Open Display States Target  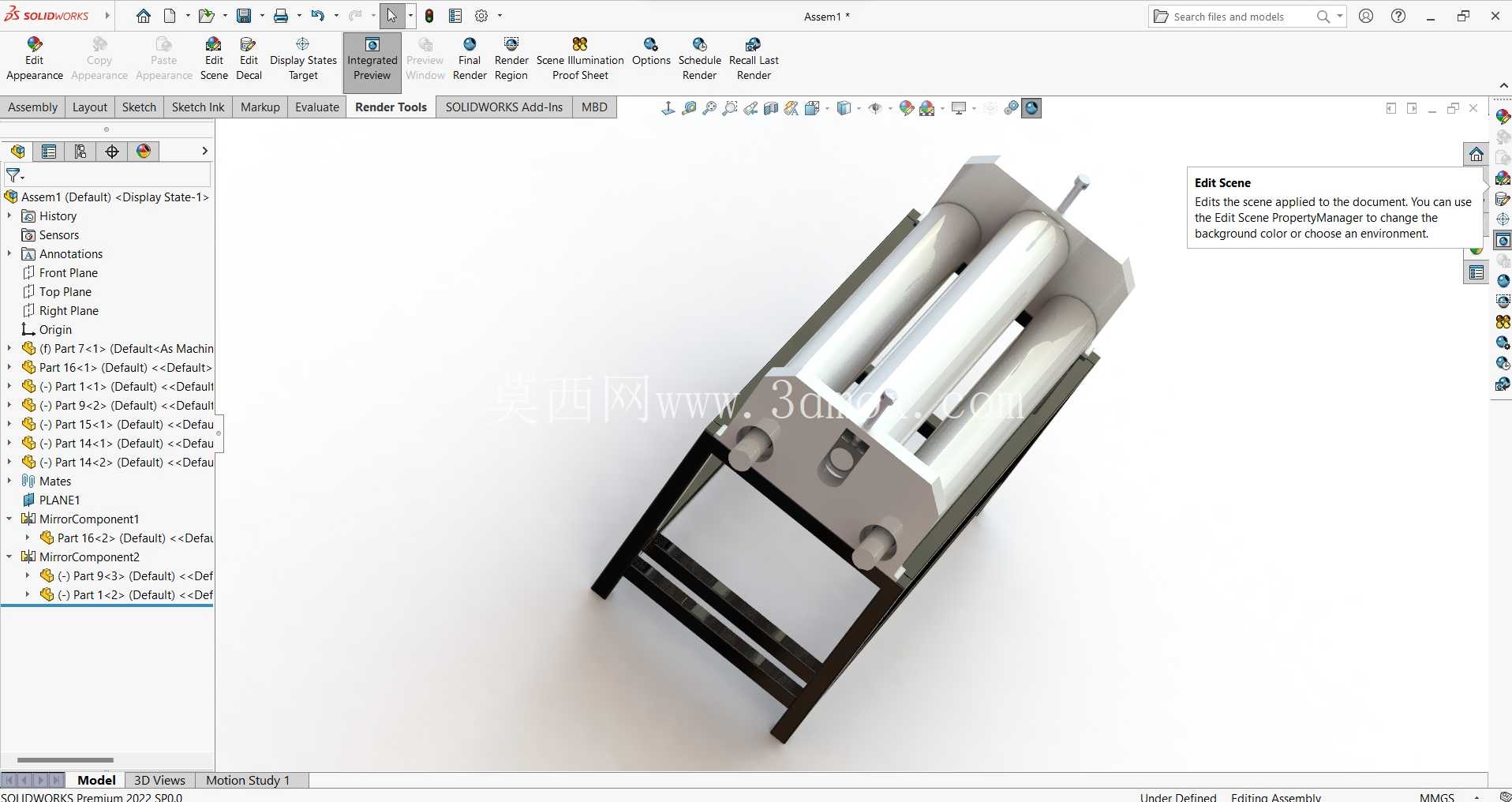[x=303, y=59]
